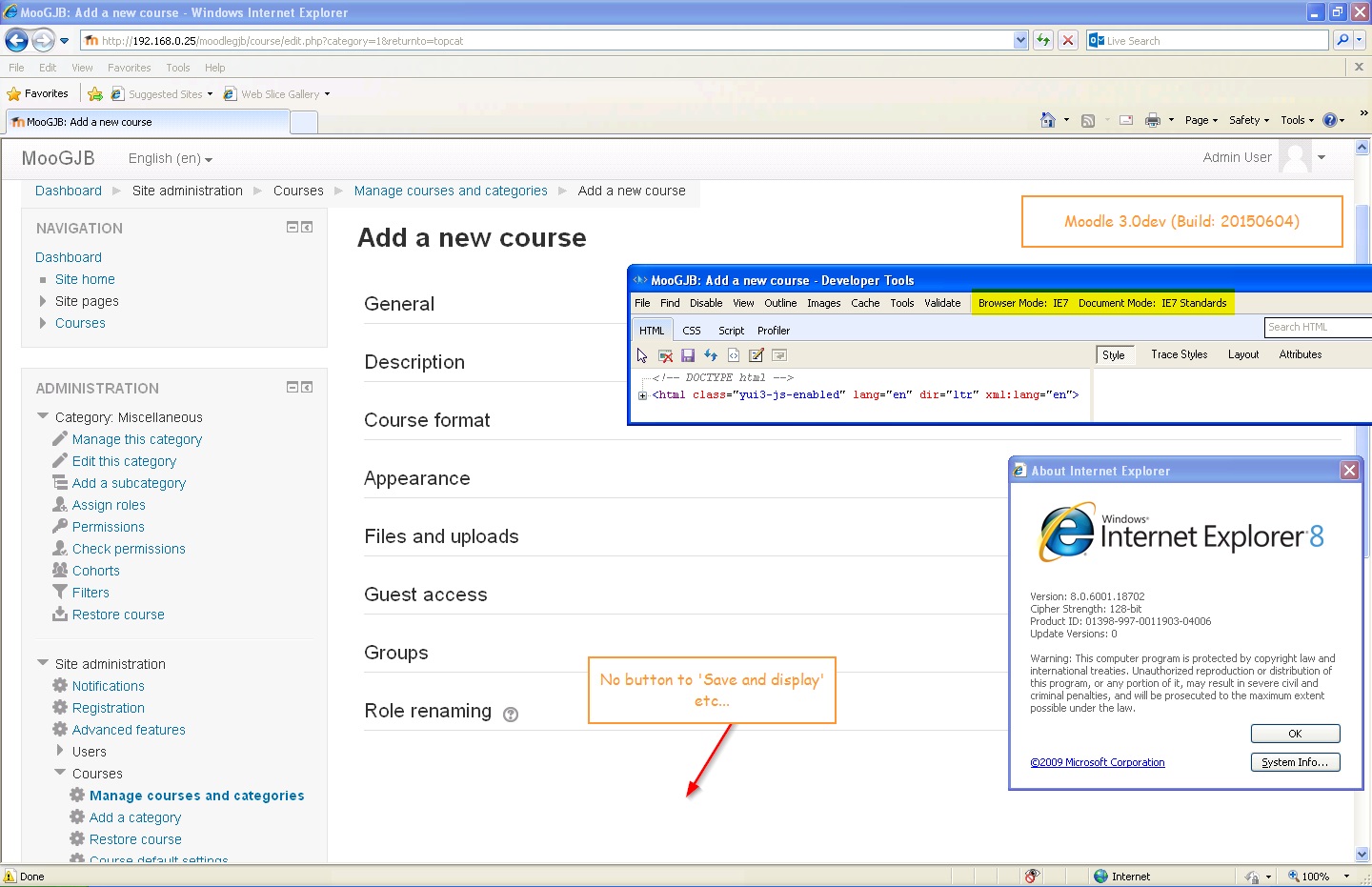The width and height of the screenshot is (1372, 887).
Task: Select Layout tab in Developer Tools
Action: (1243, 354)
